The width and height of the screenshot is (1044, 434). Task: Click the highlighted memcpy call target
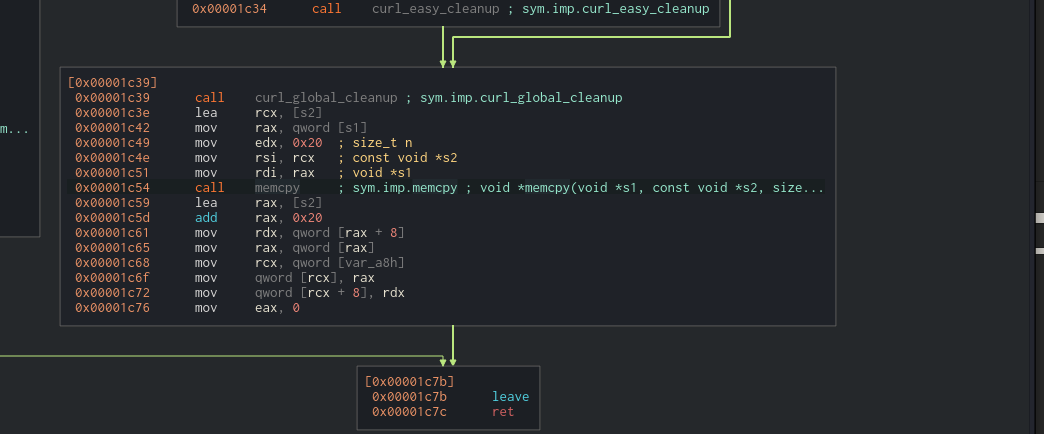pyautogui.click(x=278, y=188)
